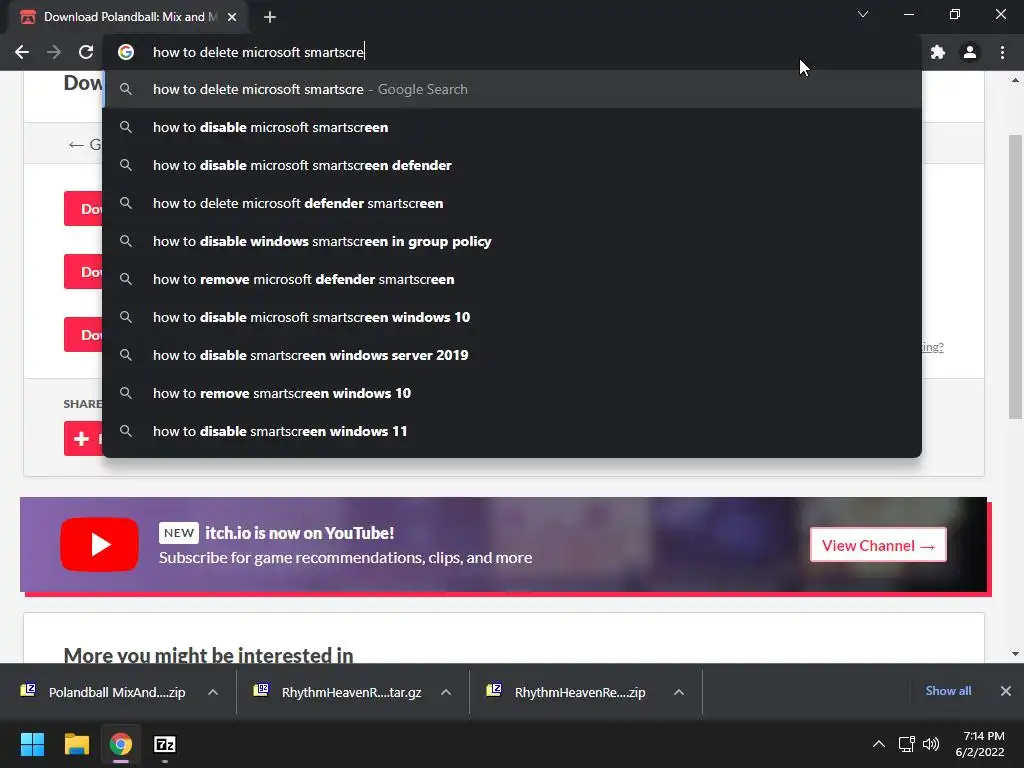This screenshot has width=1024, height=768.
Task: Click Show all downloads link
Action: coord(948,691)
